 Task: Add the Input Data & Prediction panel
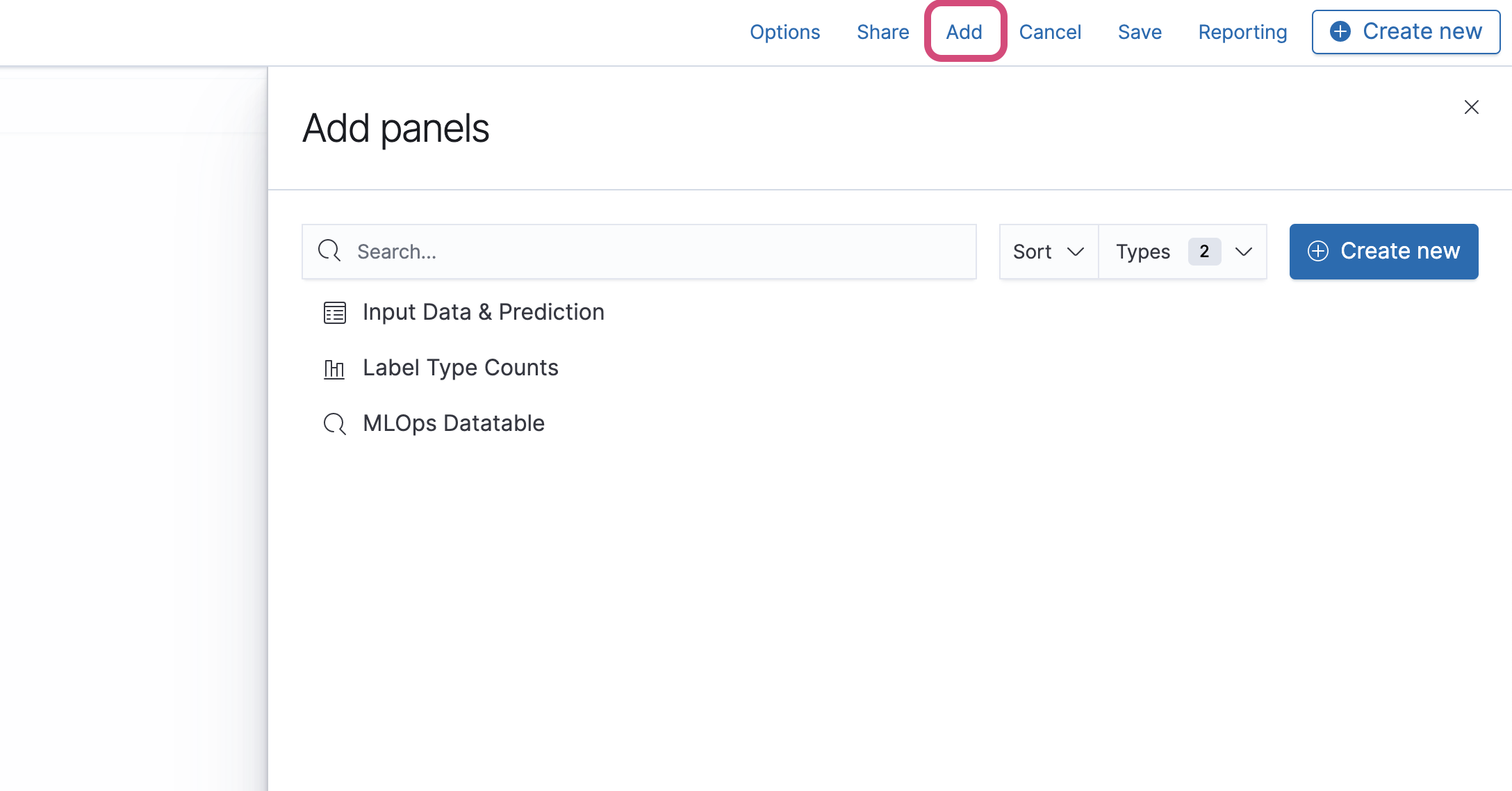484,312
